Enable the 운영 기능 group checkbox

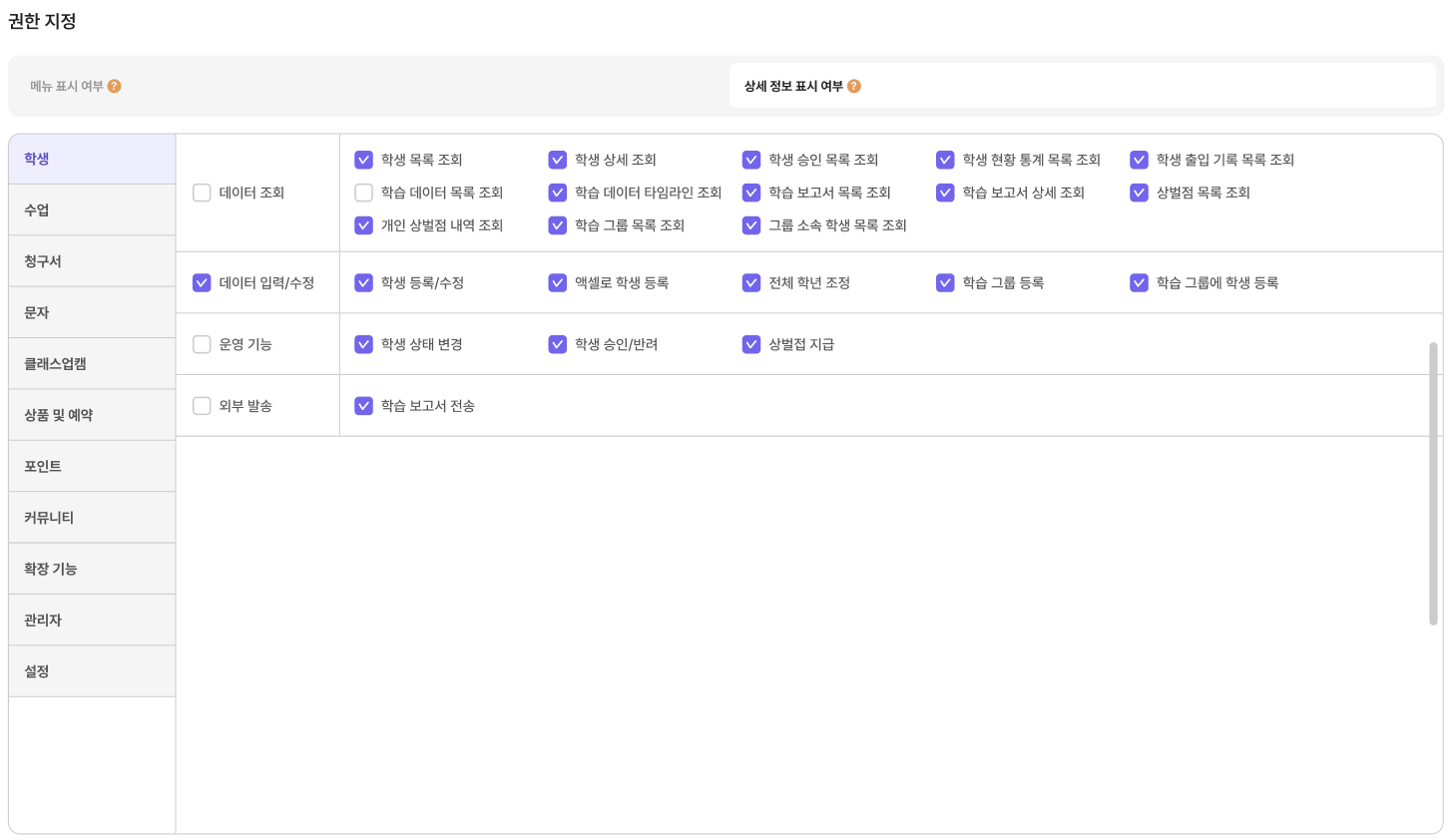point(202,344)
